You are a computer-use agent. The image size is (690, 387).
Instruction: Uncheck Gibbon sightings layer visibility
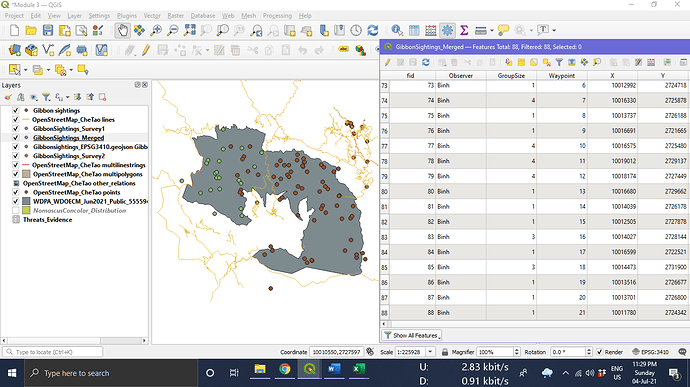[x=16, y=111]
